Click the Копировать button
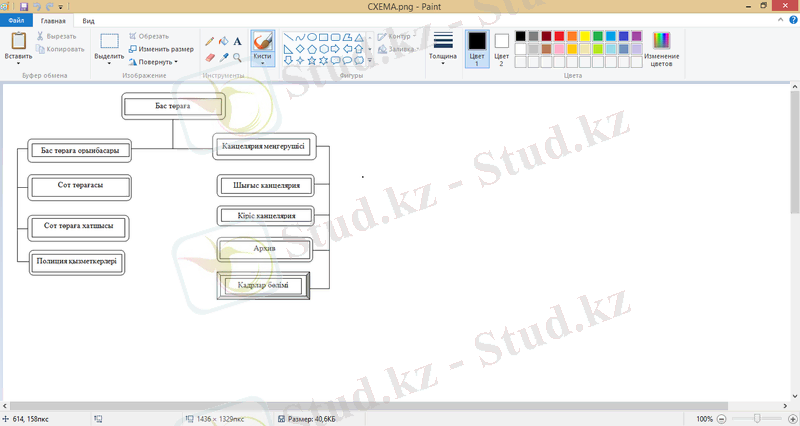The height and width of the screenshot is (426, 800). point(60,49)
